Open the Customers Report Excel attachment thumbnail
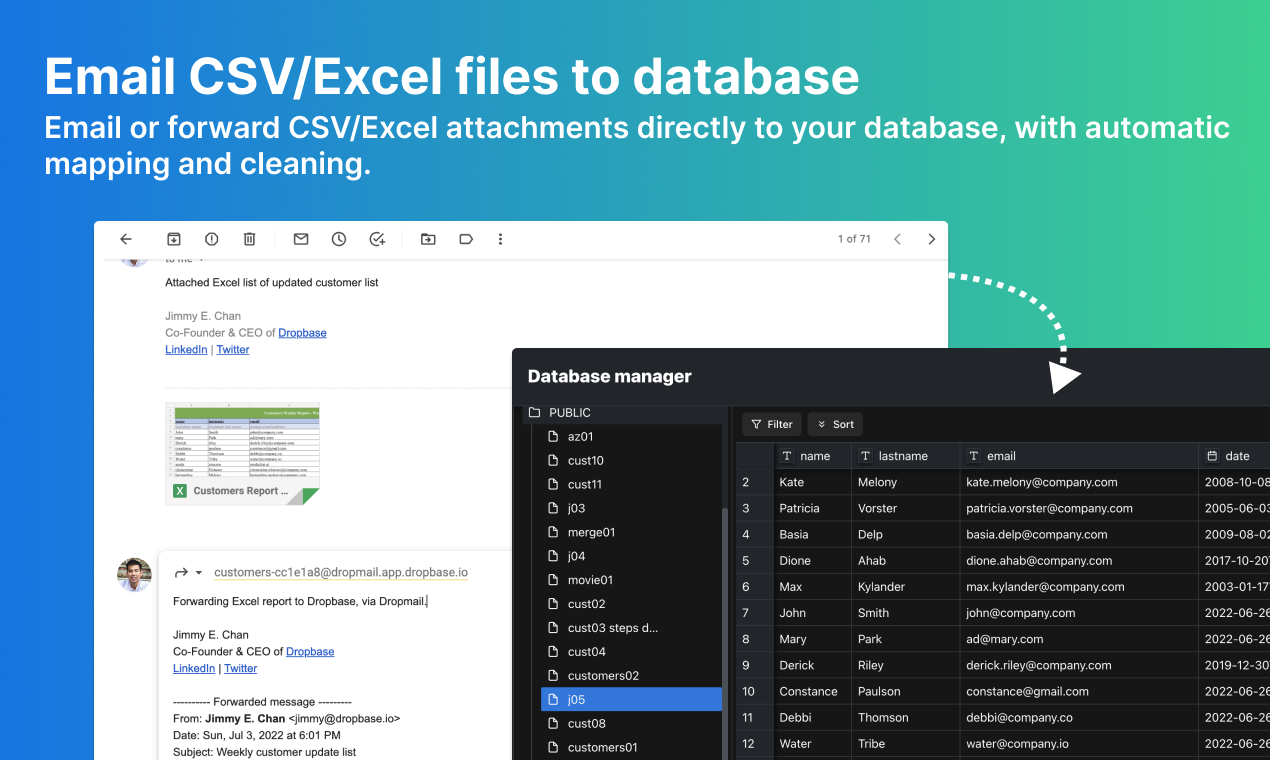The height and width of the screenshot is (760, 1270). coord(242,453)
